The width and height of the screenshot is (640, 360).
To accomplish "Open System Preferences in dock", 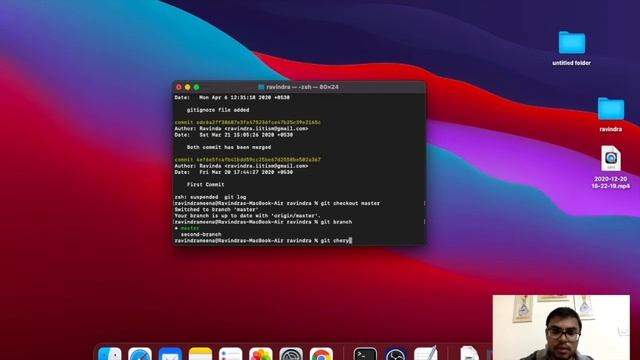I will click(x=291, y=354).
